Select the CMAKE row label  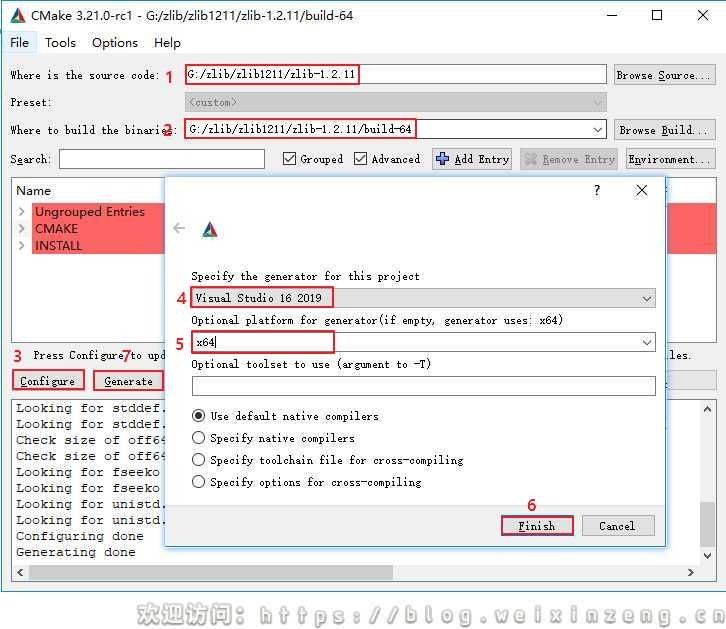[x=56, y=229]
